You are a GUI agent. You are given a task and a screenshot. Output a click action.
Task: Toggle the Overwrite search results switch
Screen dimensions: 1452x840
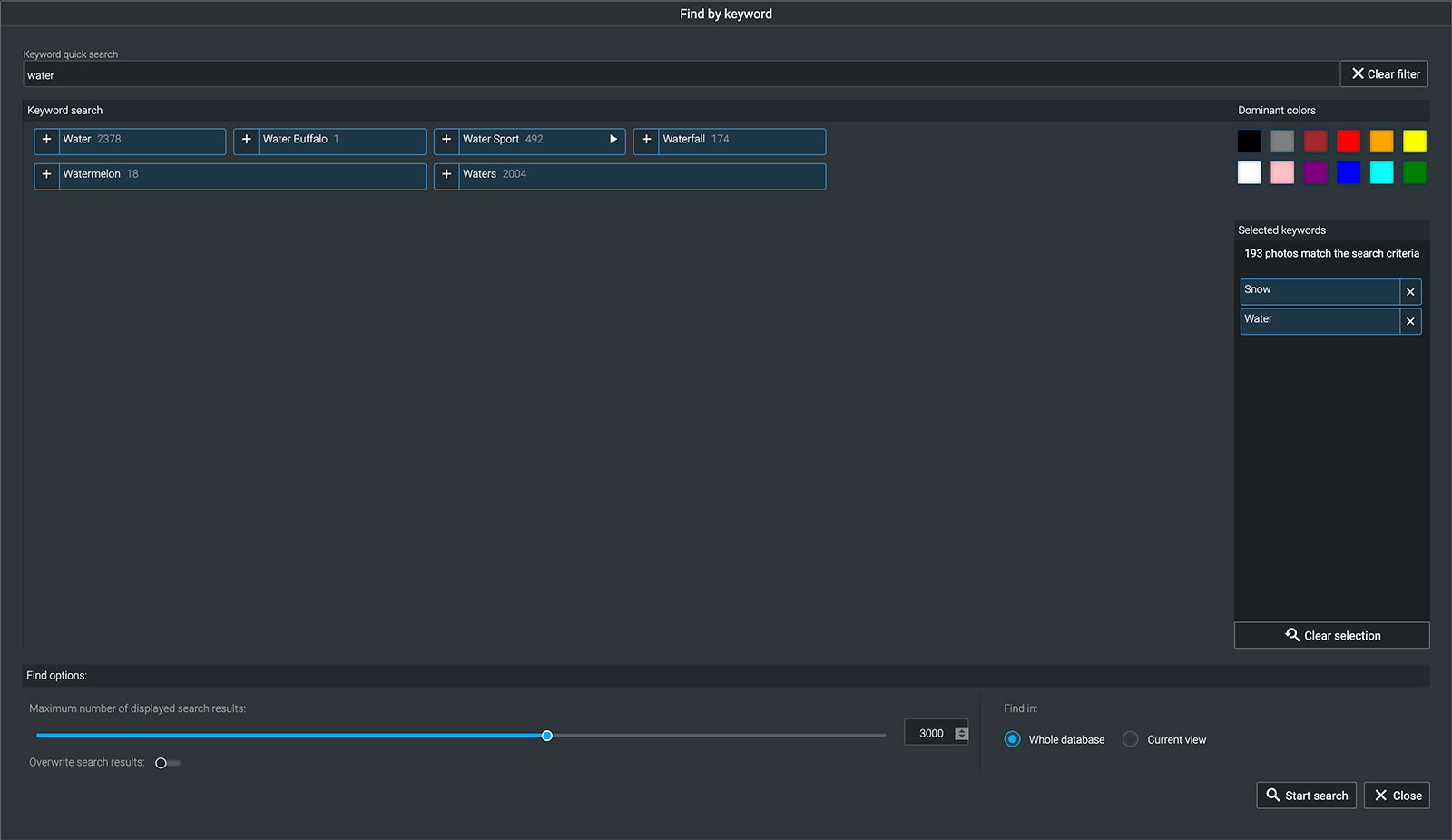click(167, 763)
